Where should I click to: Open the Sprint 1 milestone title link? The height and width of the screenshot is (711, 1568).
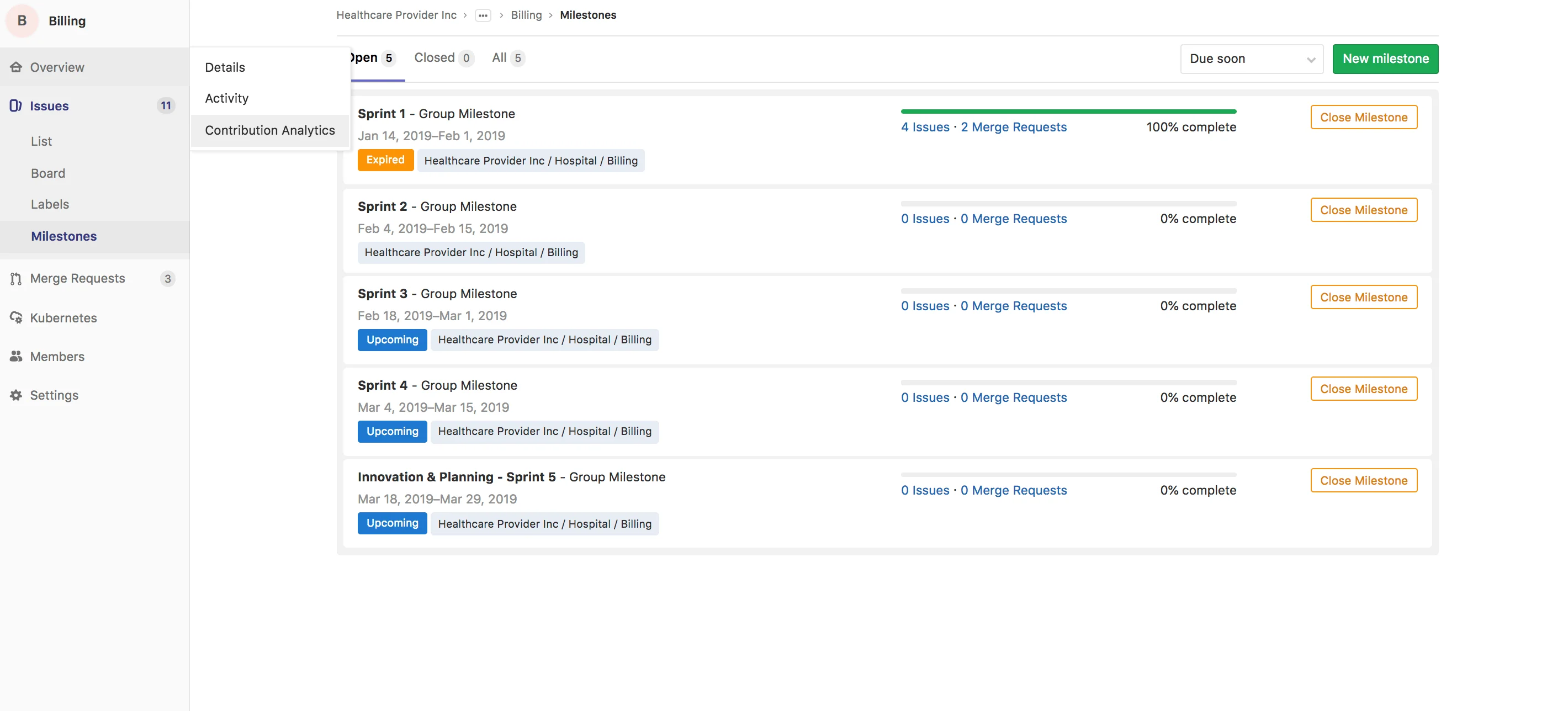(x=381, y=114)
